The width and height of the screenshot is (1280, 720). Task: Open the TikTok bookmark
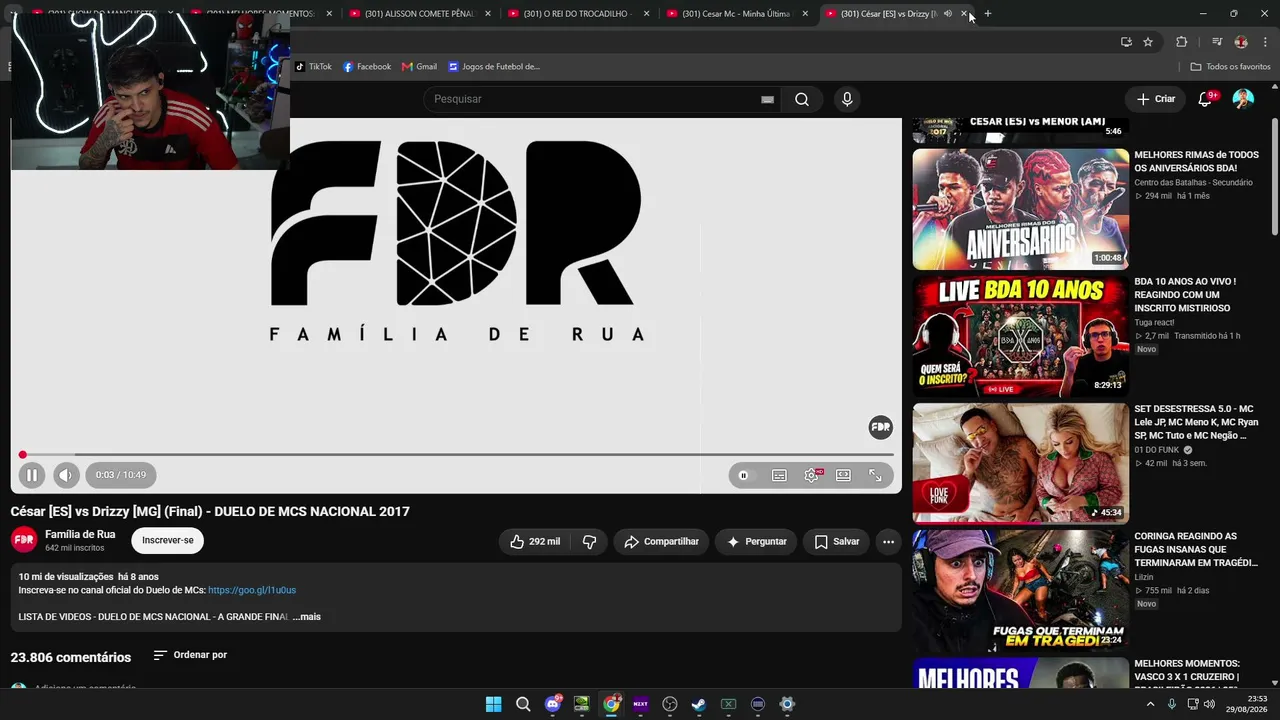point(313,67)
